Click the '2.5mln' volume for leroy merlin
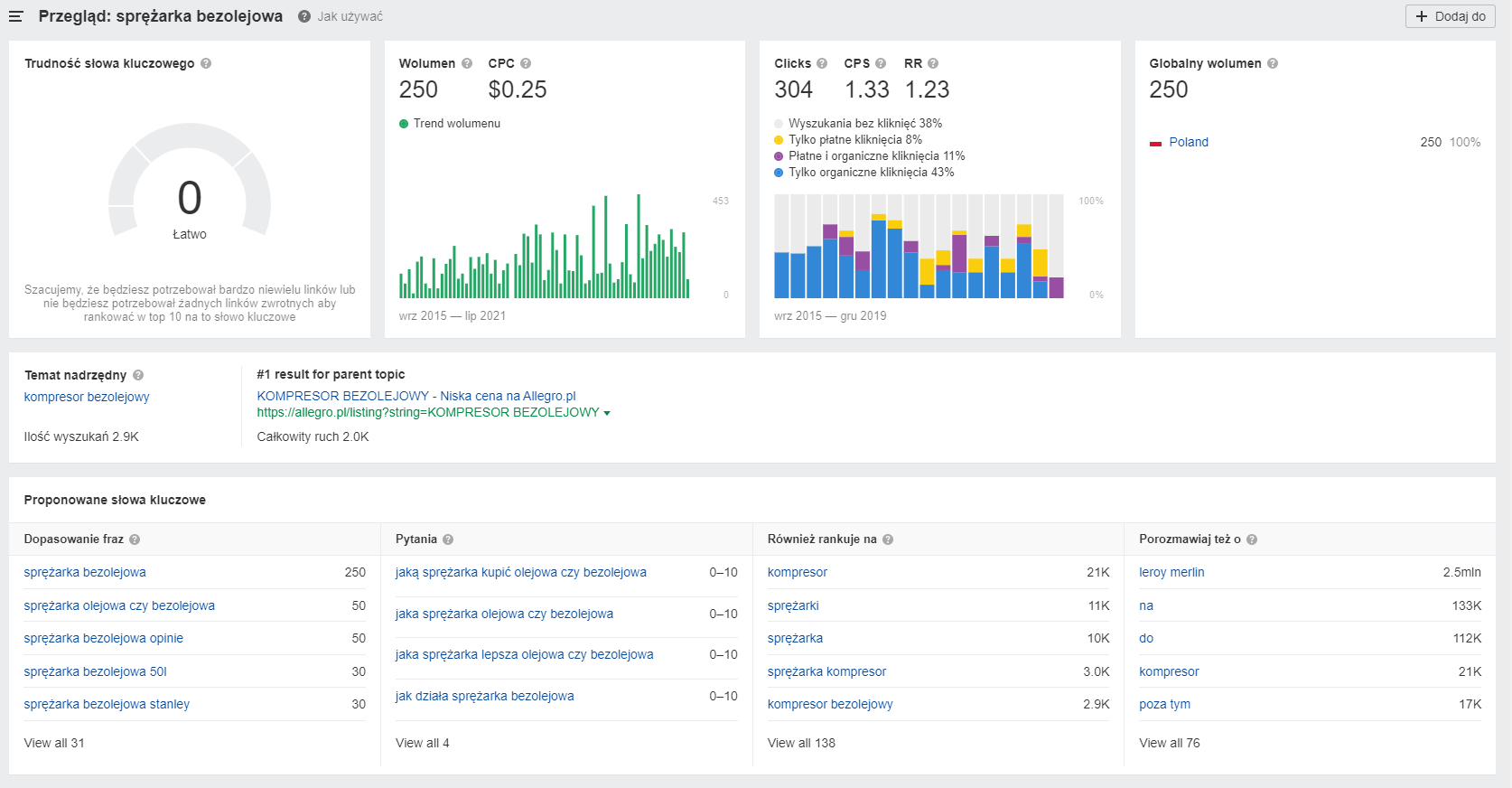1512x788 pixels. (x=1462, y=572)
